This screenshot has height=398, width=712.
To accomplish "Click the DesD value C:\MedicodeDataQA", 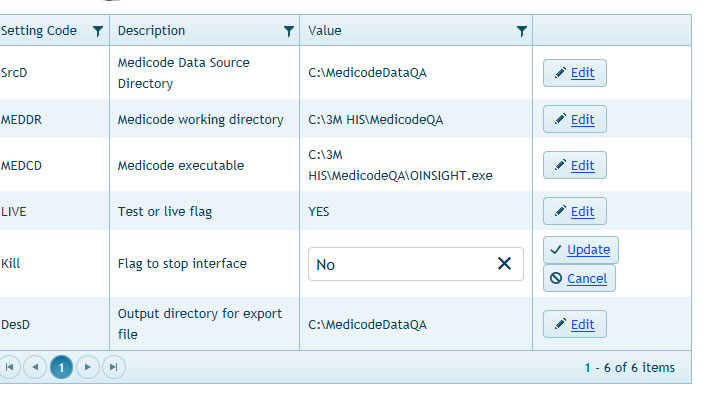I will pos(367,324).
